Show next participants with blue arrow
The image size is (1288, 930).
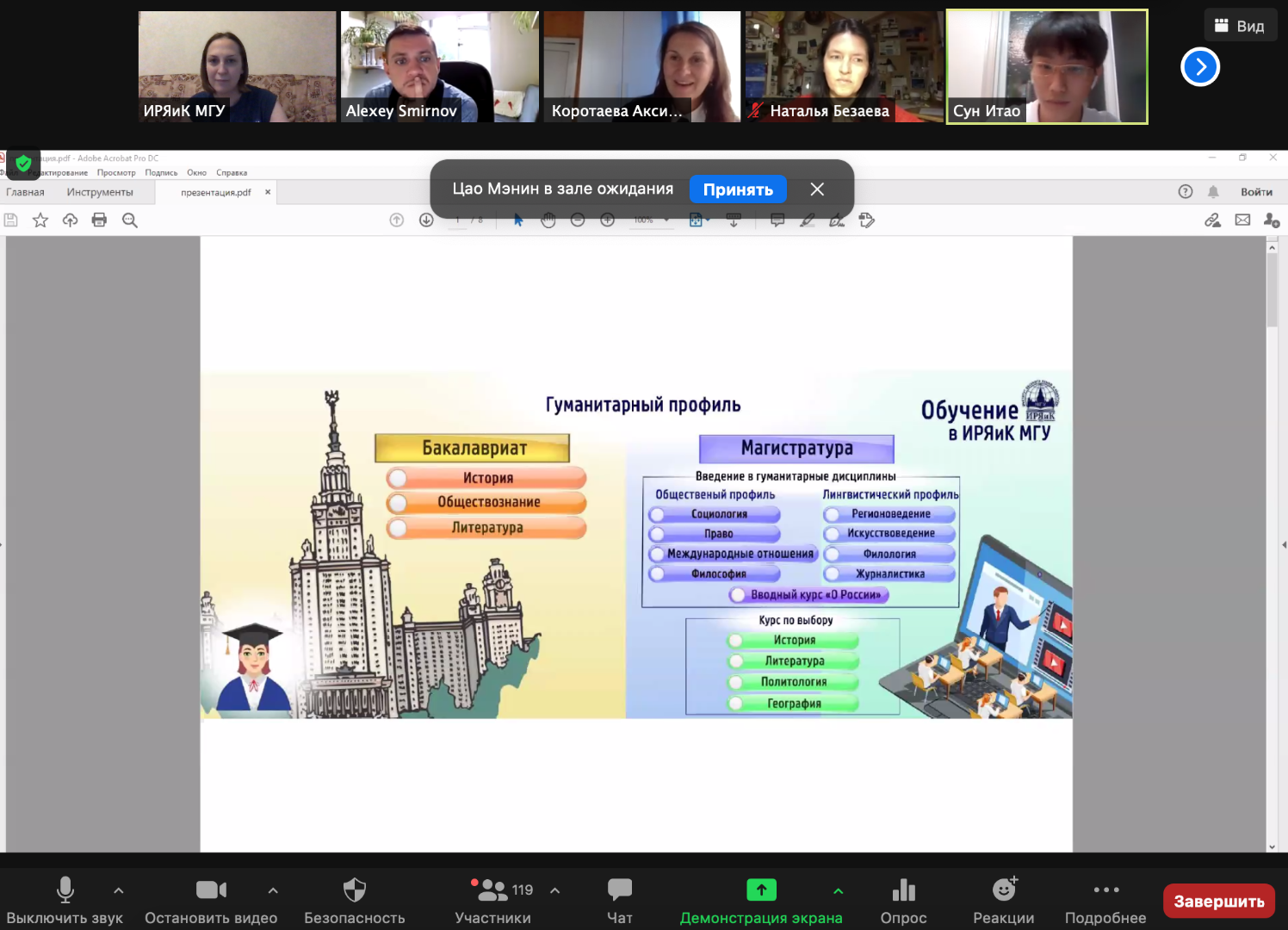pos(1200,67)
